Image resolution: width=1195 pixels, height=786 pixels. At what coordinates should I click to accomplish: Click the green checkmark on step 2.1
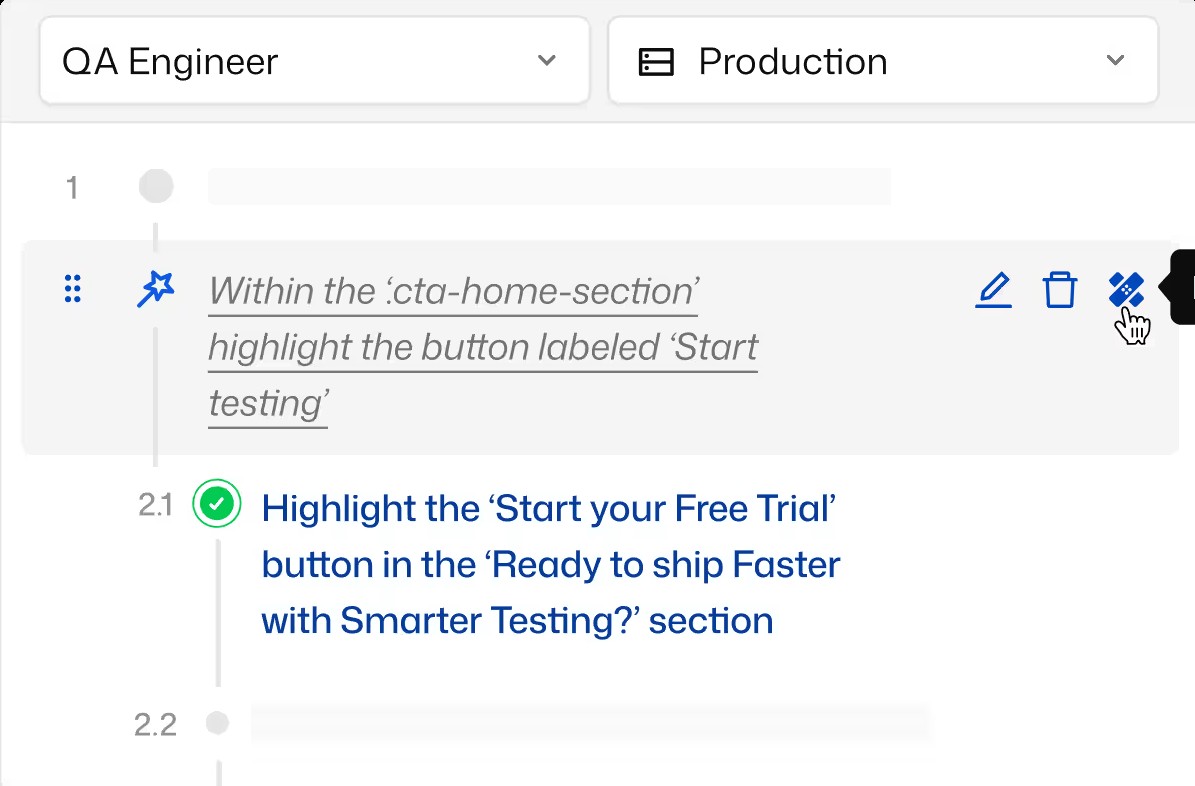(217, 503)
